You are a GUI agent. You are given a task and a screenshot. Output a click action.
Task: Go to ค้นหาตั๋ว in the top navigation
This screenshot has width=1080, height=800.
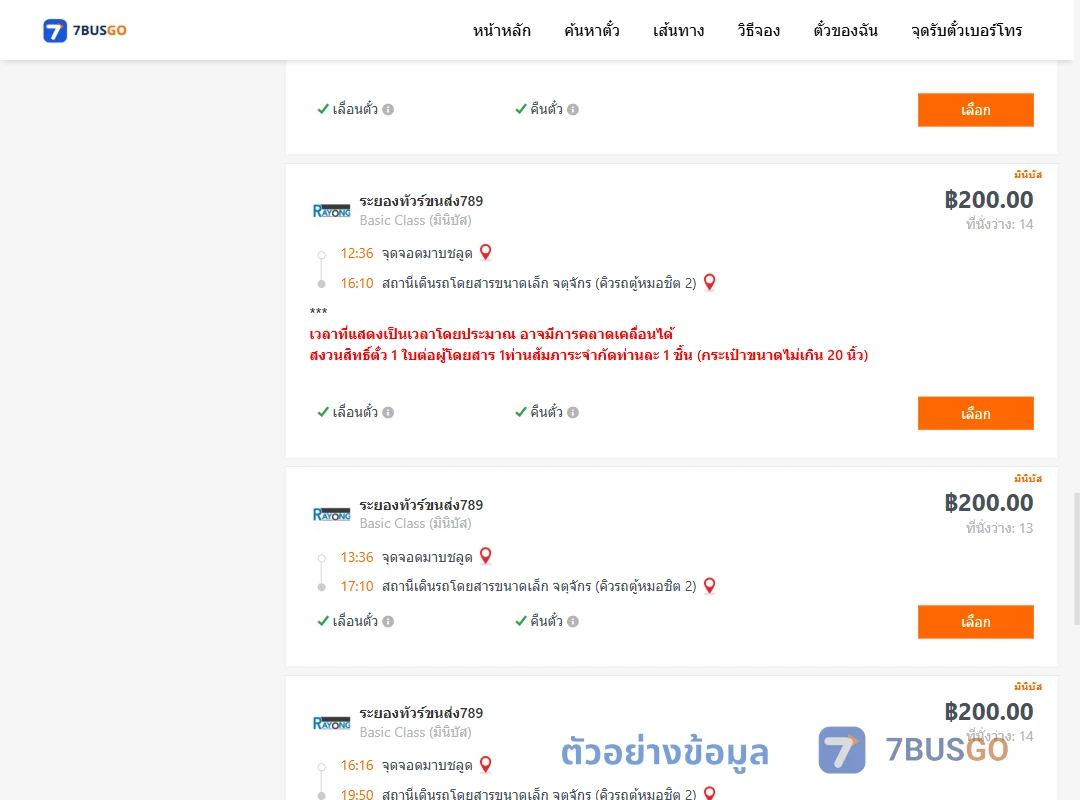[592, 31]
